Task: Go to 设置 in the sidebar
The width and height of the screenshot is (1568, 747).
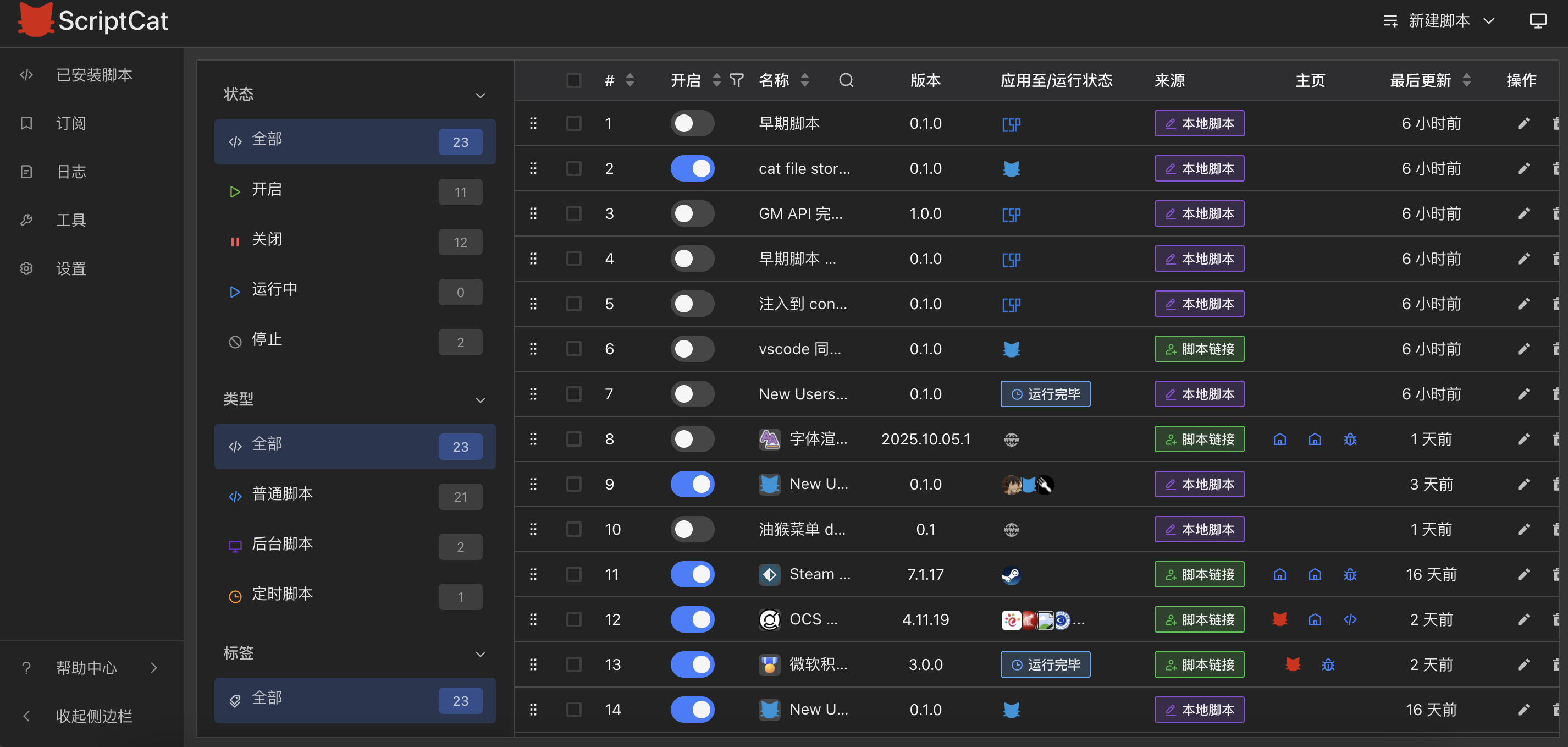Action: pos(70,268)
